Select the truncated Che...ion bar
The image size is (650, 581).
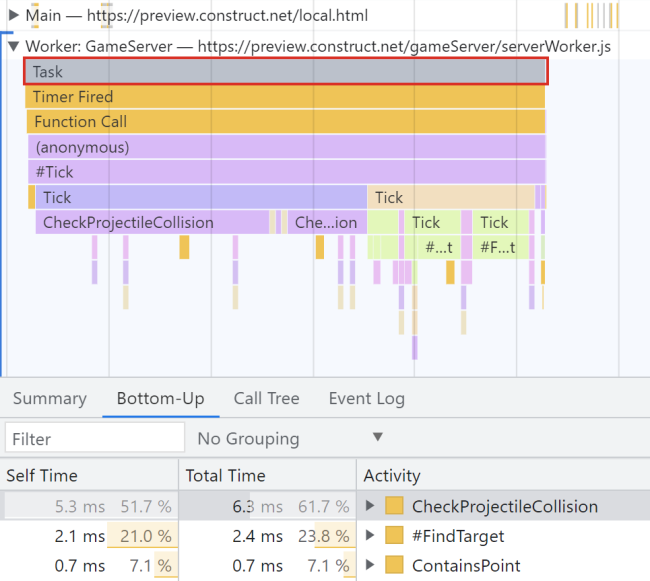coord(327,223)
